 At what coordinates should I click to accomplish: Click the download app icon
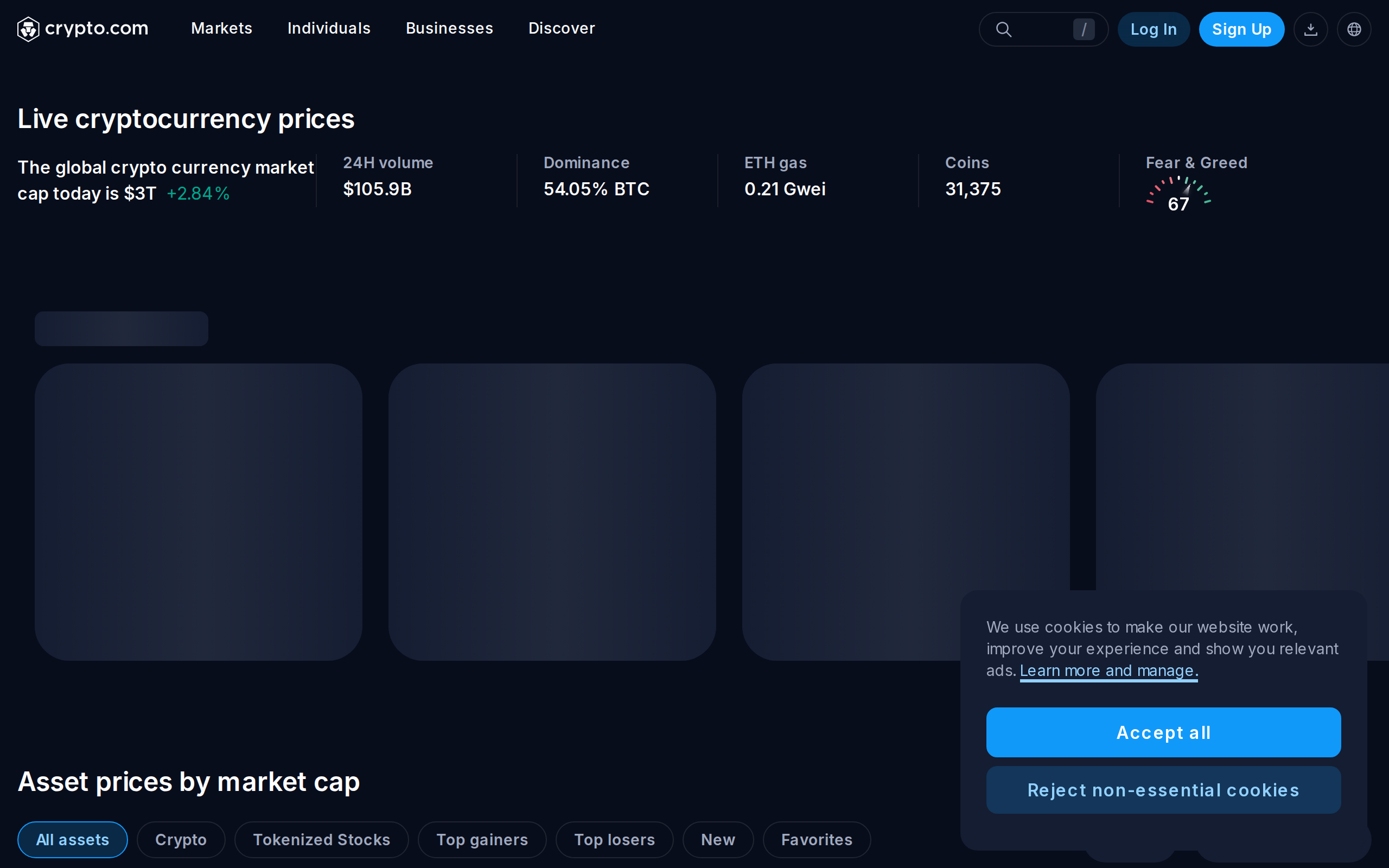pyautogui.click(x=1310, y=29)
